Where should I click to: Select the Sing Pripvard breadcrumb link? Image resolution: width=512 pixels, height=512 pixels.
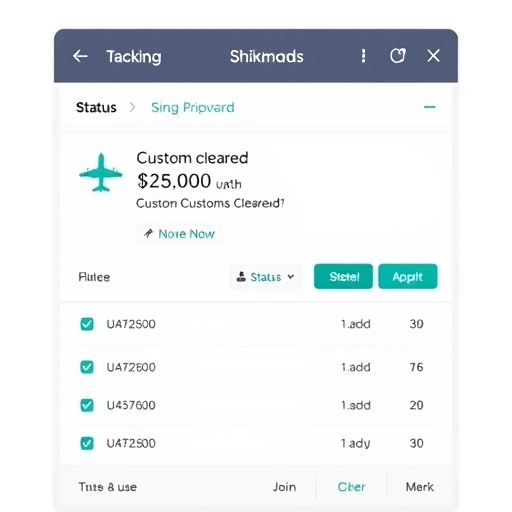tap(193, 108)
